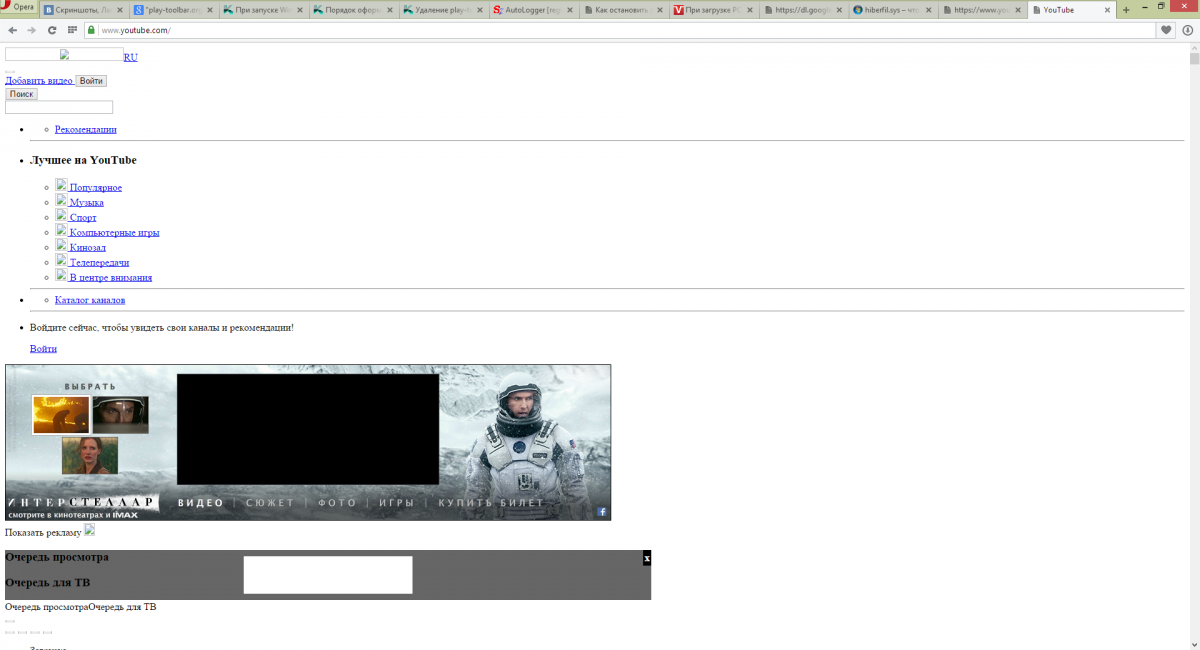Open the 'Спорт' link
The image size is (1200, 650).
83,217
